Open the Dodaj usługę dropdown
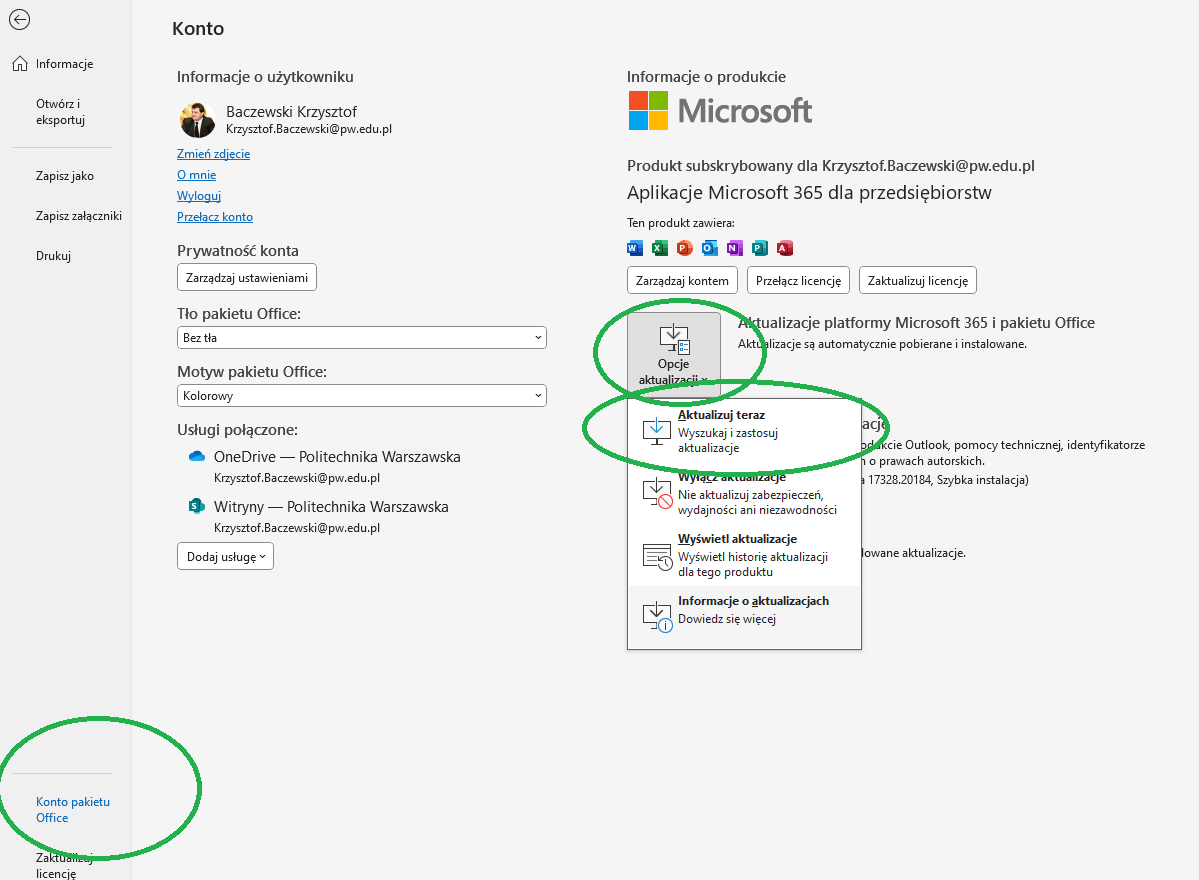Image resolution: width=1199 pixels, height=880 pixels. coord(226,557)
